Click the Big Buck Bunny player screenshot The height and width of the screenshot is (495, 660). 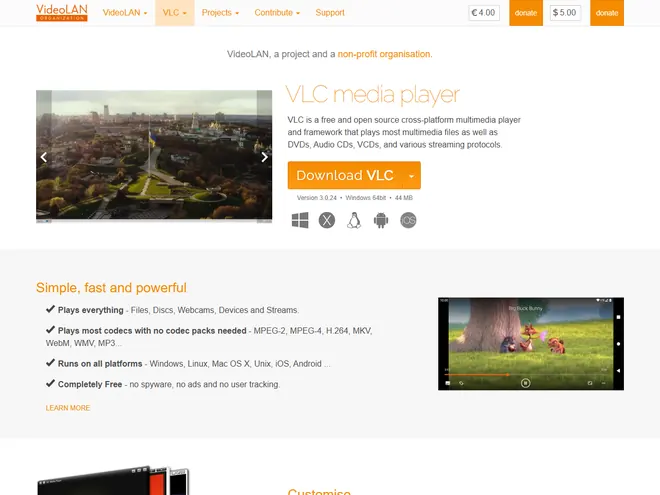(x=531, y=344)
